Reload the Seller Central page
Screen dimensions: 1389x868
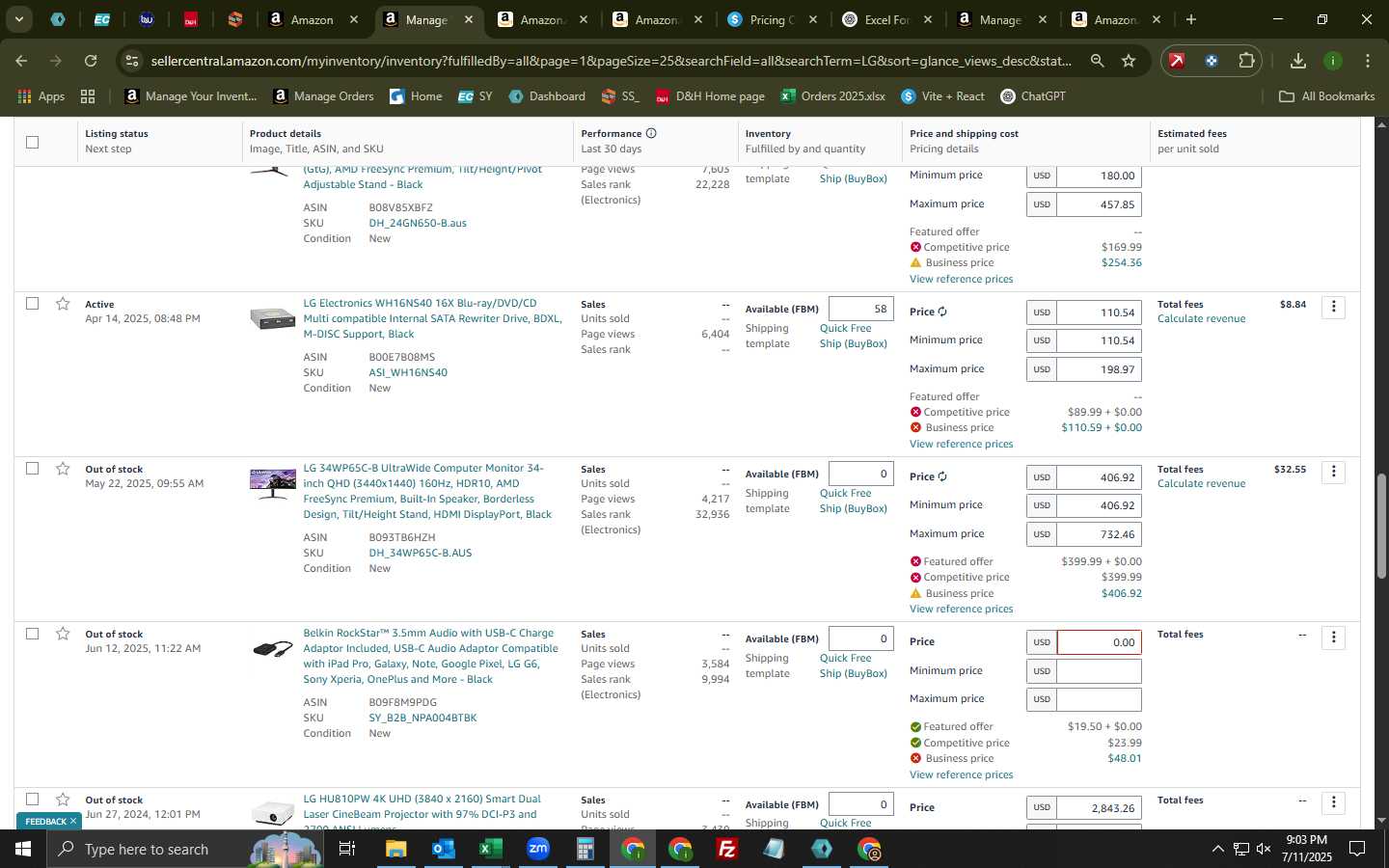point(91,61)
